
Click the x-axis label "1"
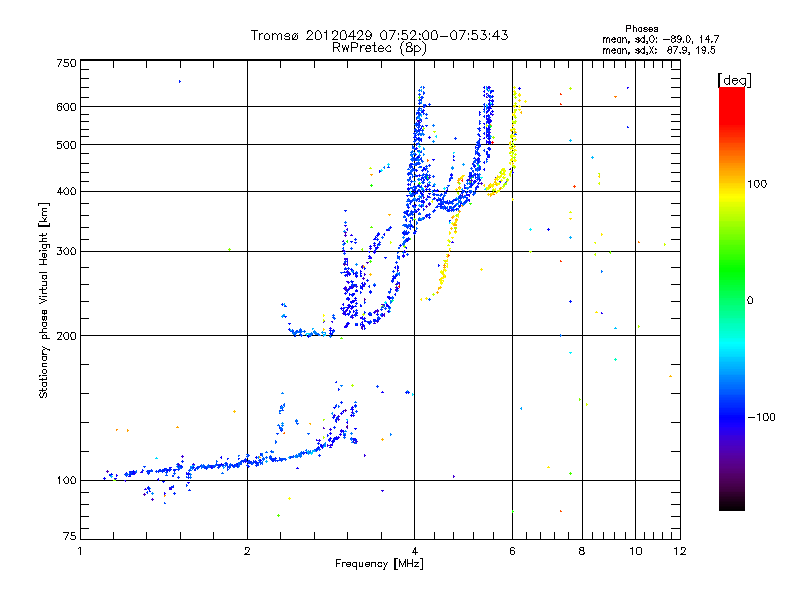80,551
